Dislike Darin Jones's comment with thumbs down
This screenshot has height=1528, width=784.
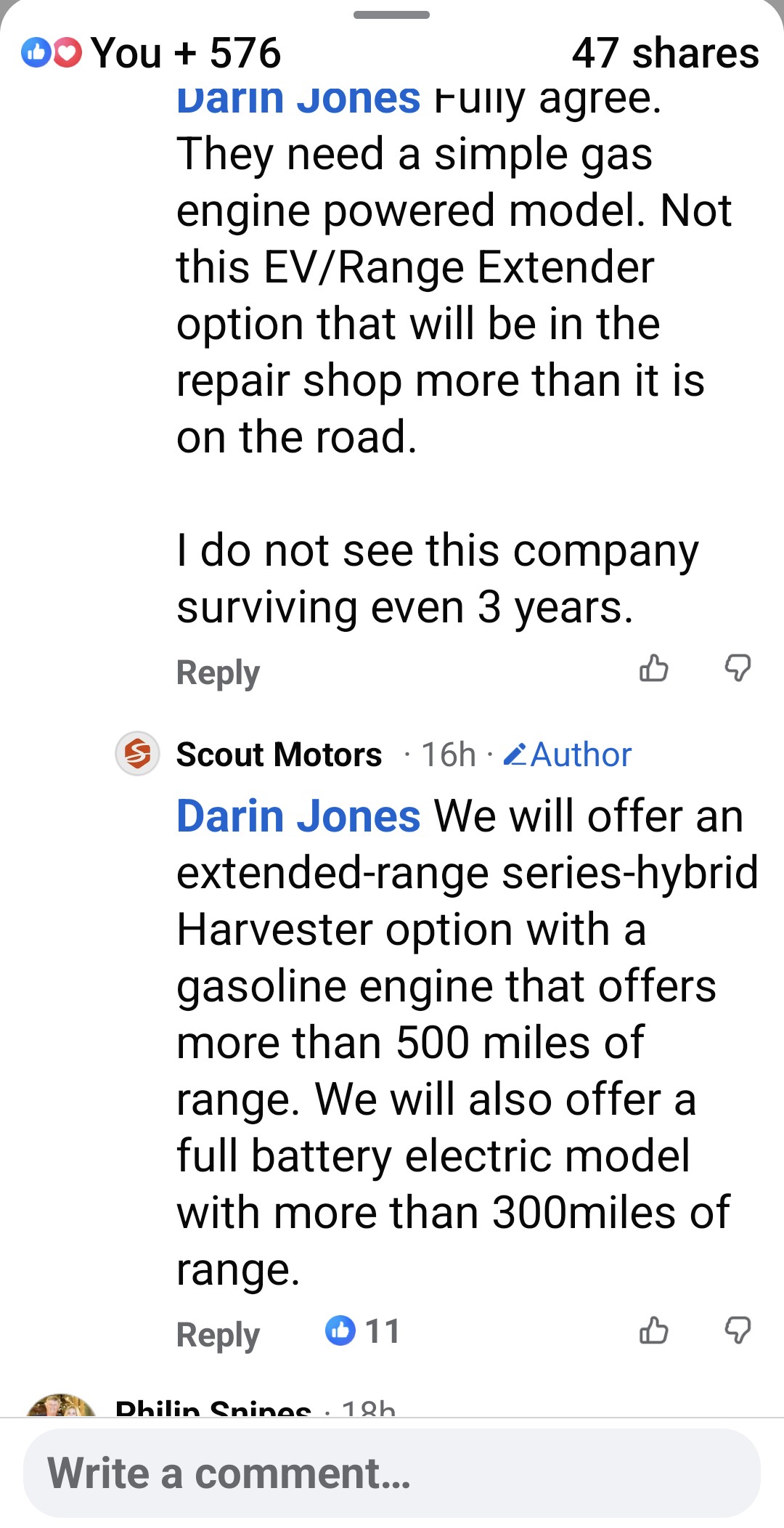click(x=738, y=668)
